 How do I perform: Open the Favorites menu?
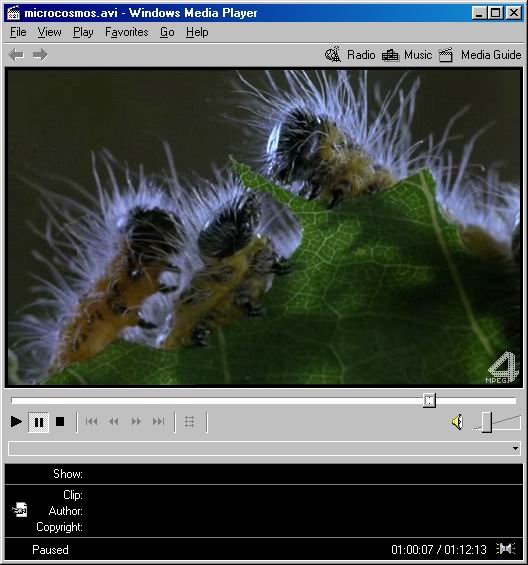[x=127, y=32]
